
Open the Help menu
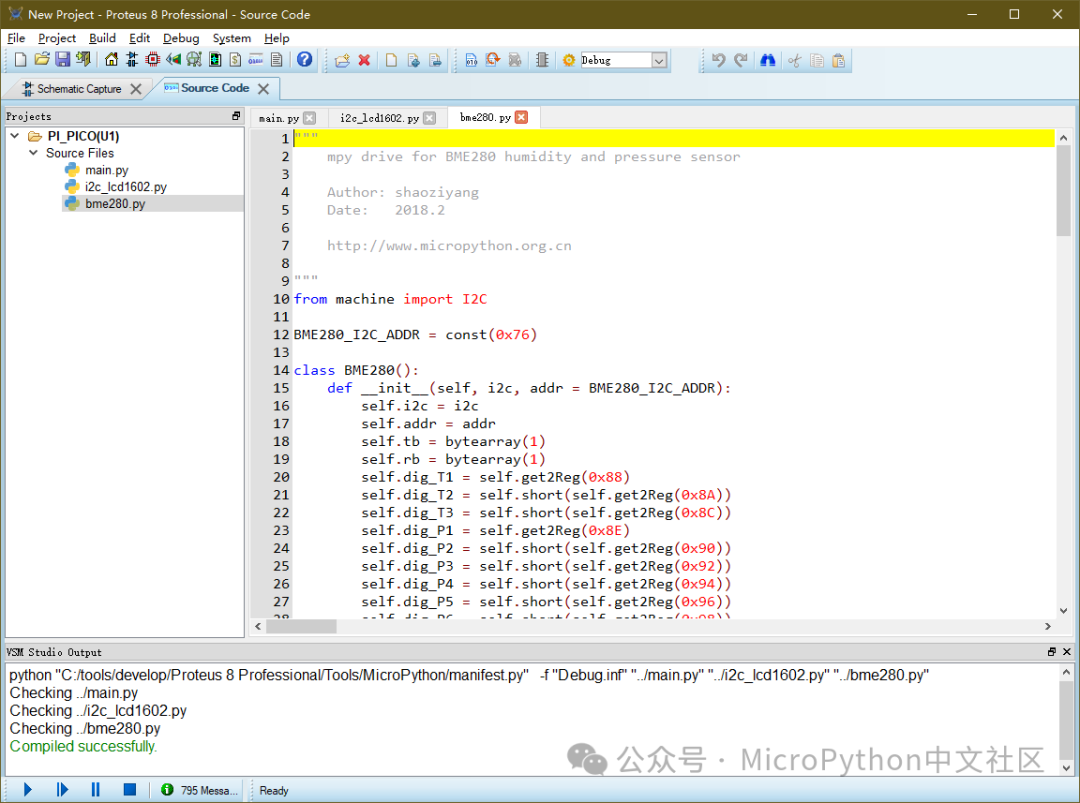click(276, 38)
